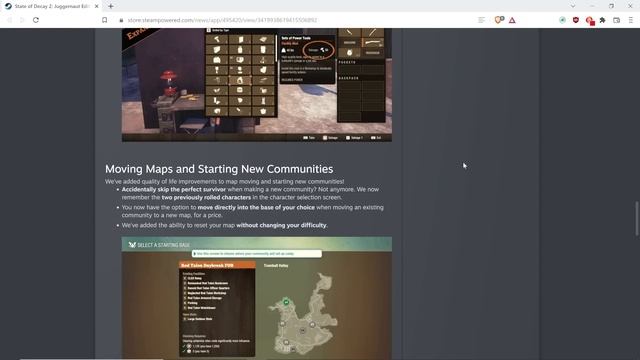Click the page vertical scrollbar thumb
Image resolution: width=640 pixels, height=360 pixels.
[x=637, y=218]
